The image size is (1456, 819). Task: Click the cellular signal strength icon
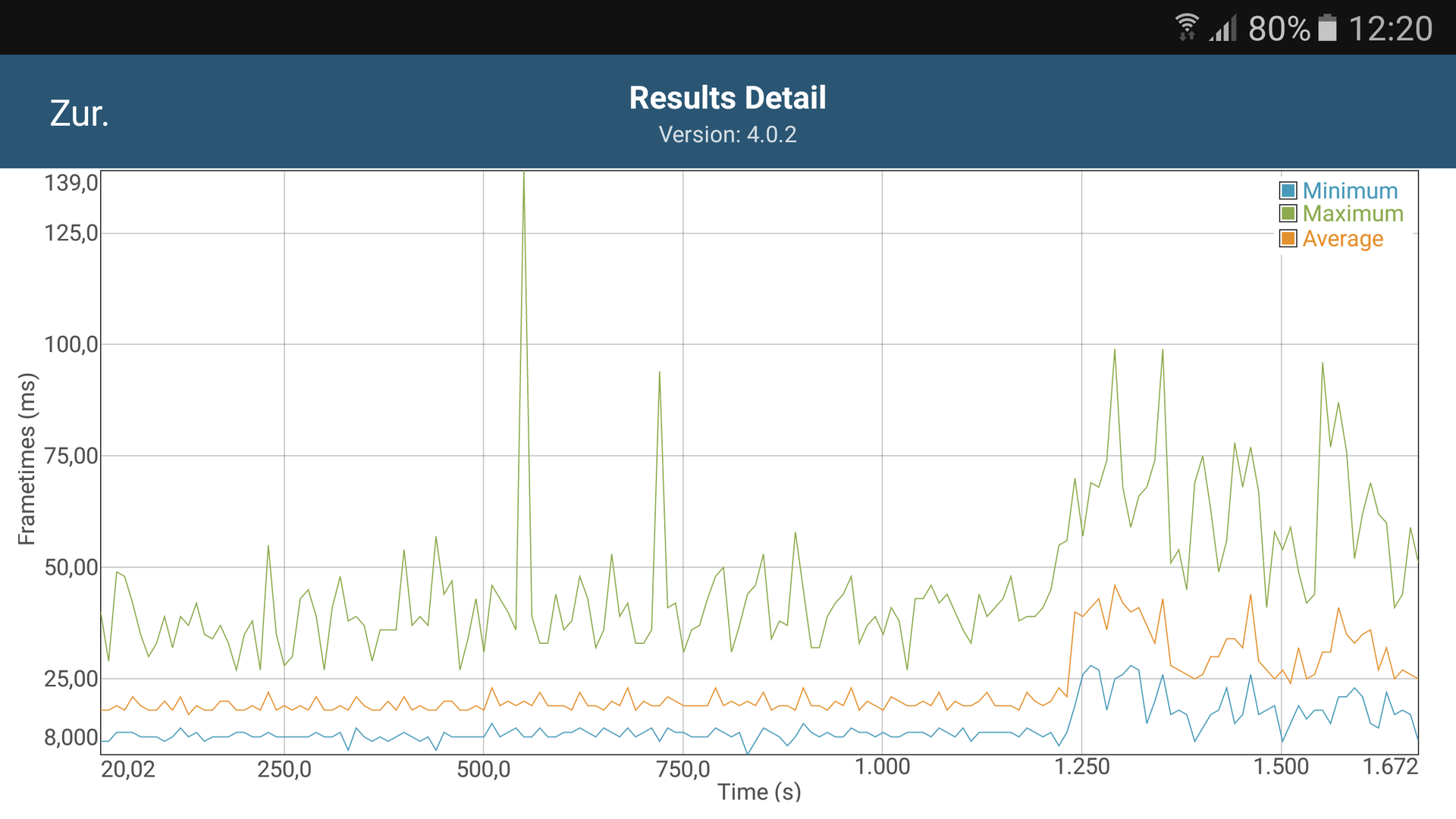[1222, 29]
